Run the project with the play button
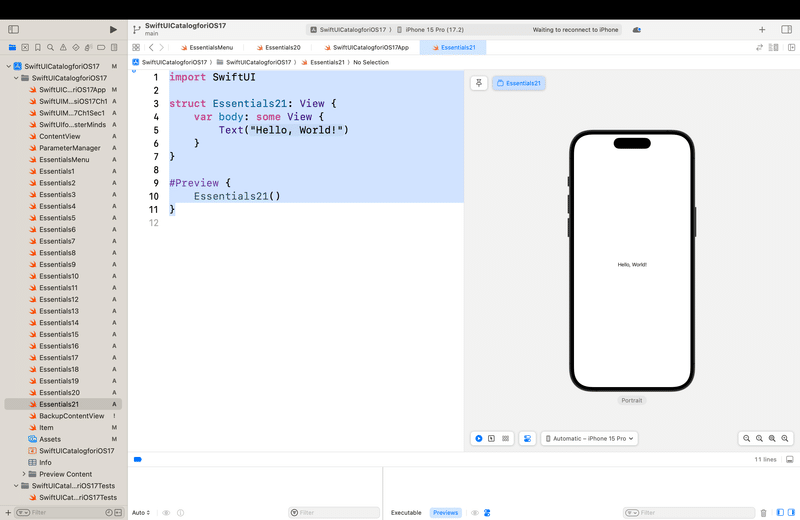 [x=113, y=30]
